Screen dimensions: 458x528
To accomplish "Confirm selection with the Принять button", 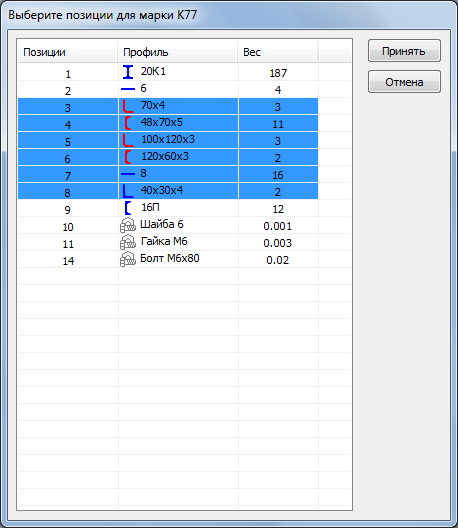I will point(404,51).
